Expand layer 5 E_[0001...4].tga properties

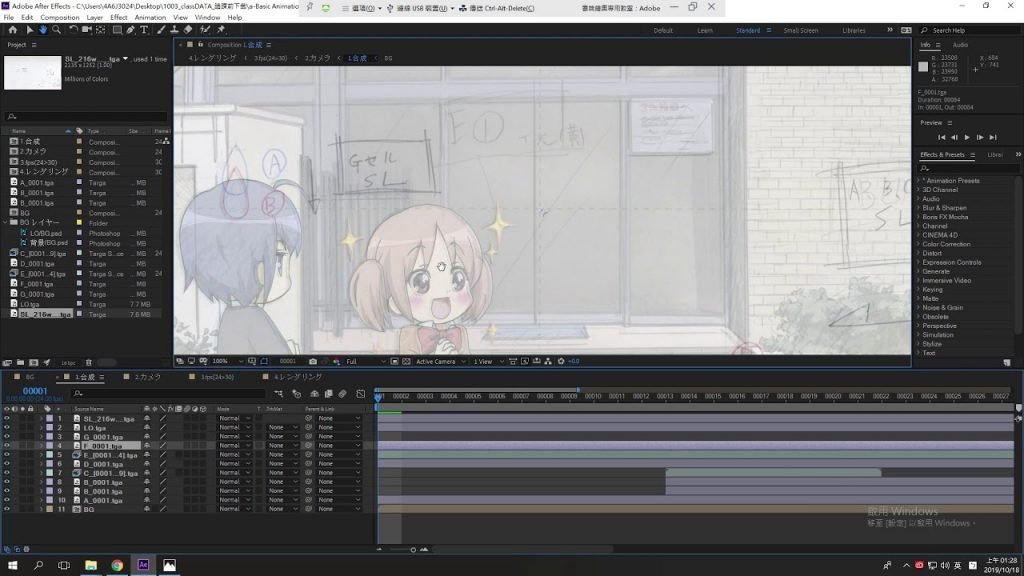pyautogui.click(x=41, y=455)
